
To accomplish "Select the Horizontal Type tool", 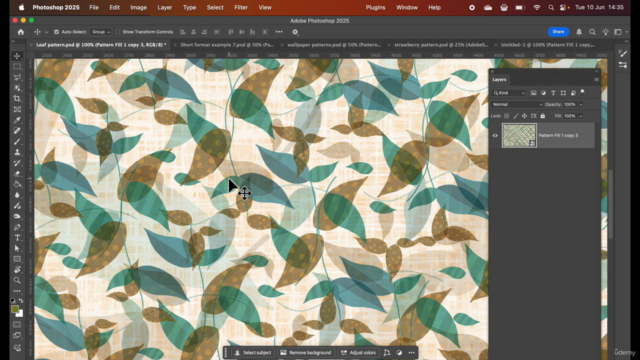I will (17, 238).
